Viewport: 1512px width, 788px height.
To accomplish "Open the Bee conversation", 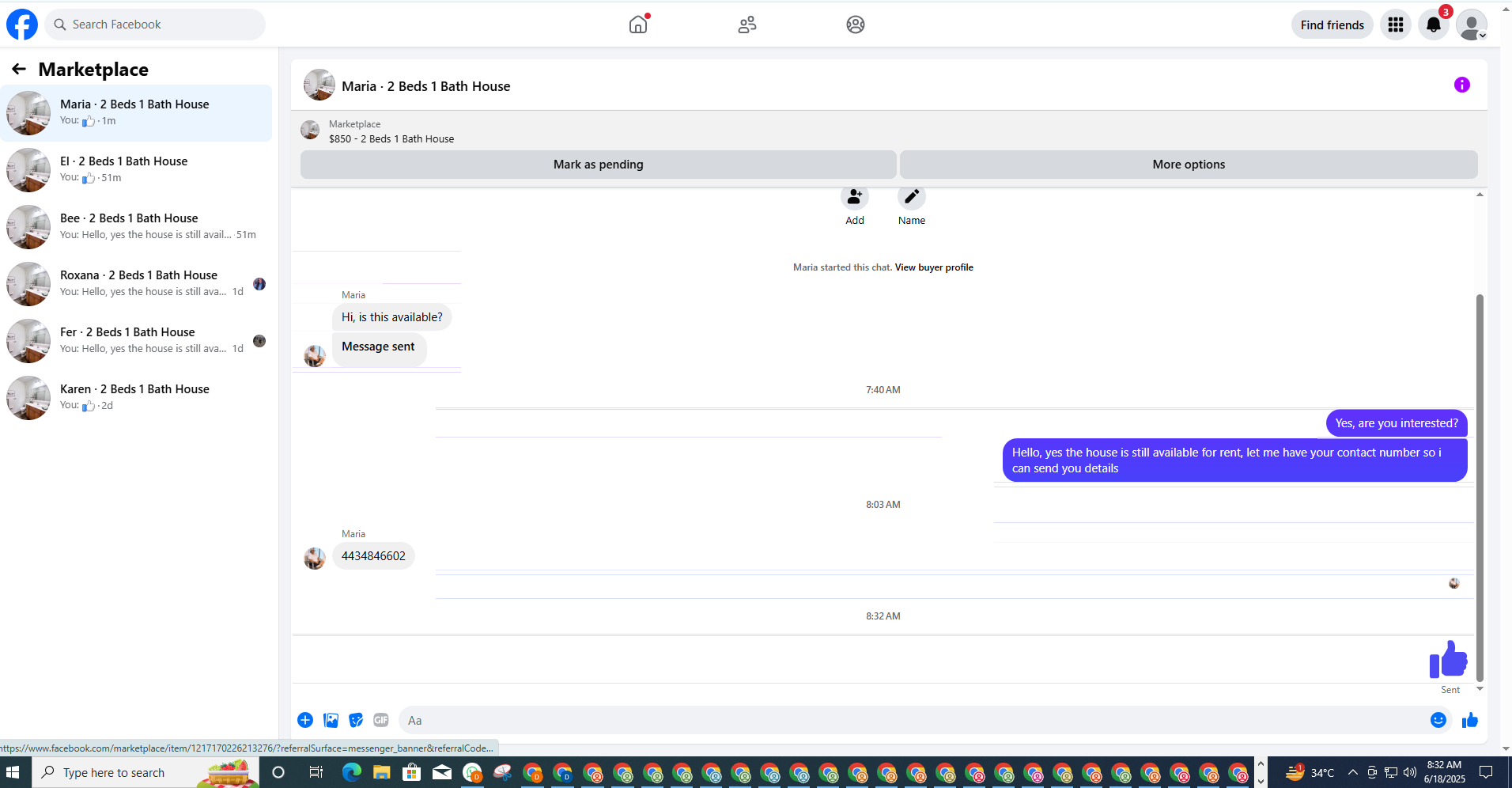I will (x=136, y=227).
